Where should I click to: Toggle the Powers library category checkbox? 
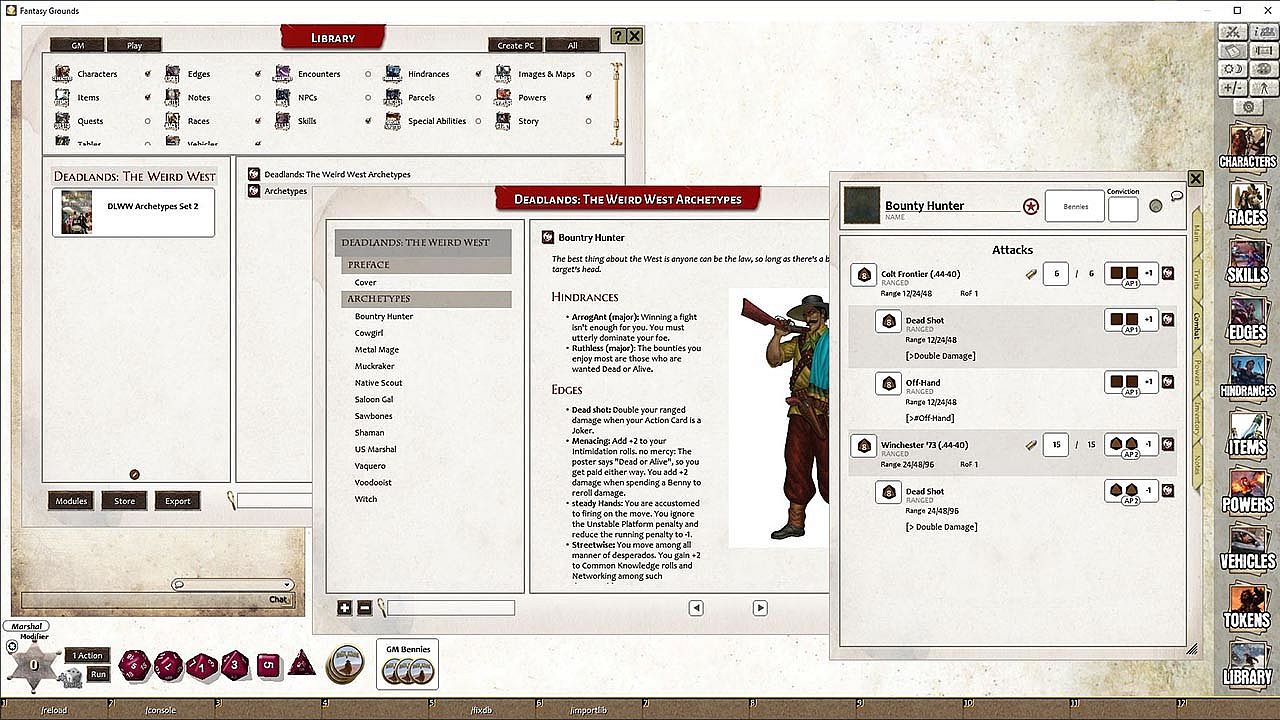(x=588, y=98)
